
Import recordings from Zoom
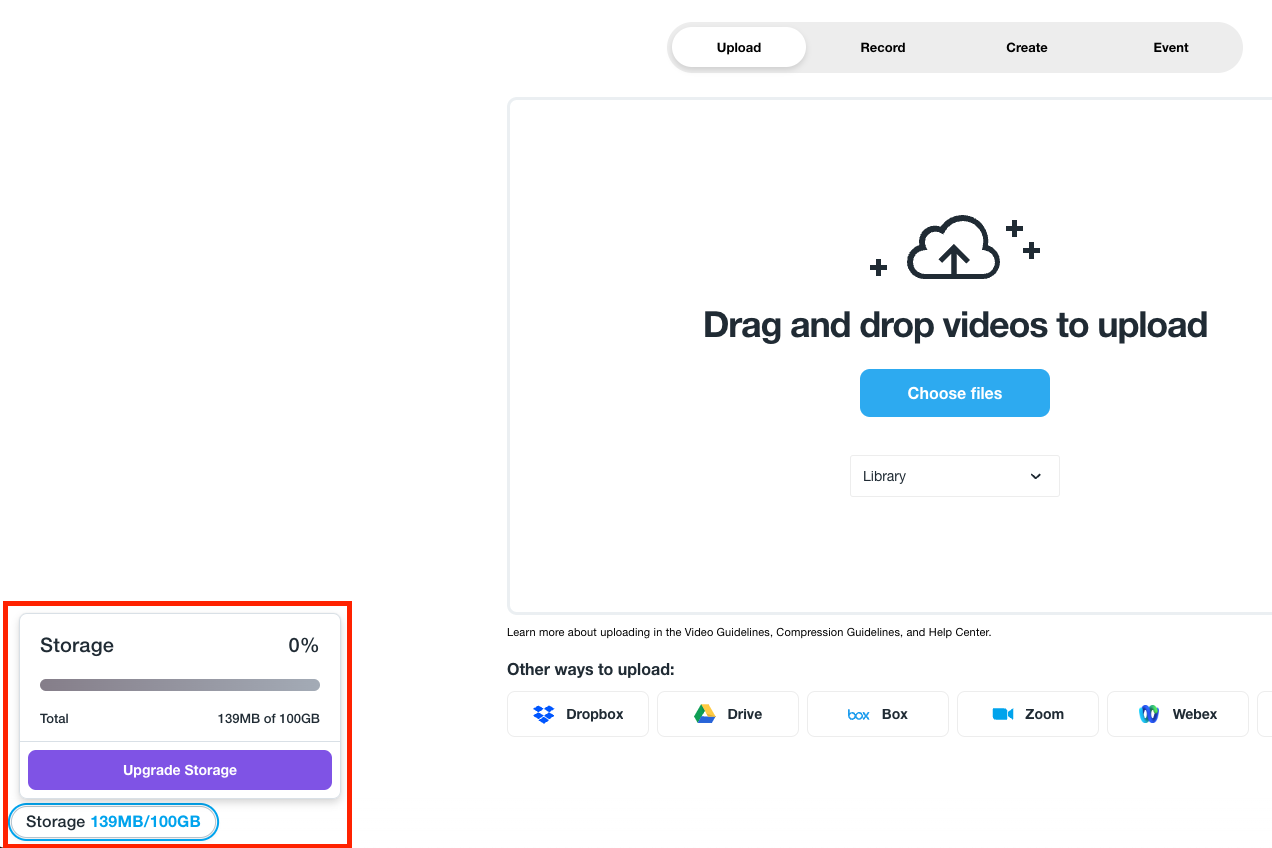point(1028,714)
